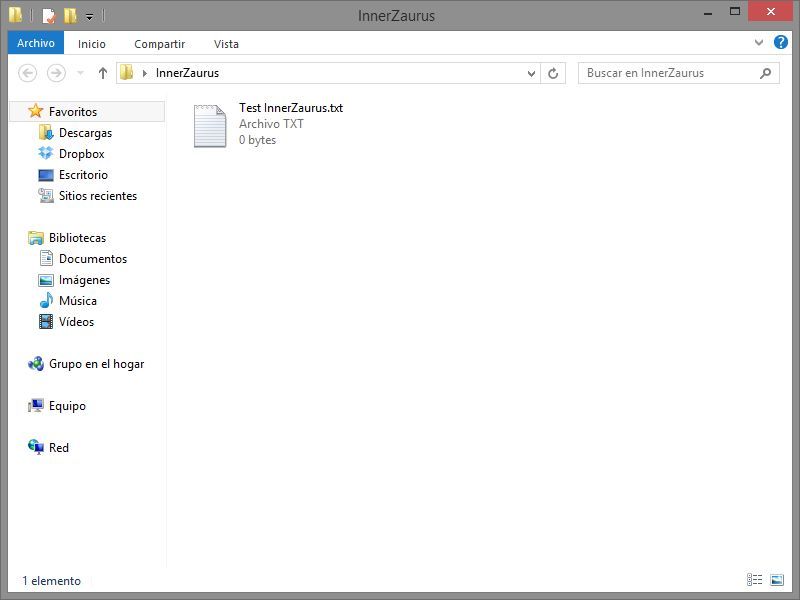Click the InnerZaurus breadcrumb in address bar
The width and height of the screenshot is (800, 600).
(x=187, y=73)
